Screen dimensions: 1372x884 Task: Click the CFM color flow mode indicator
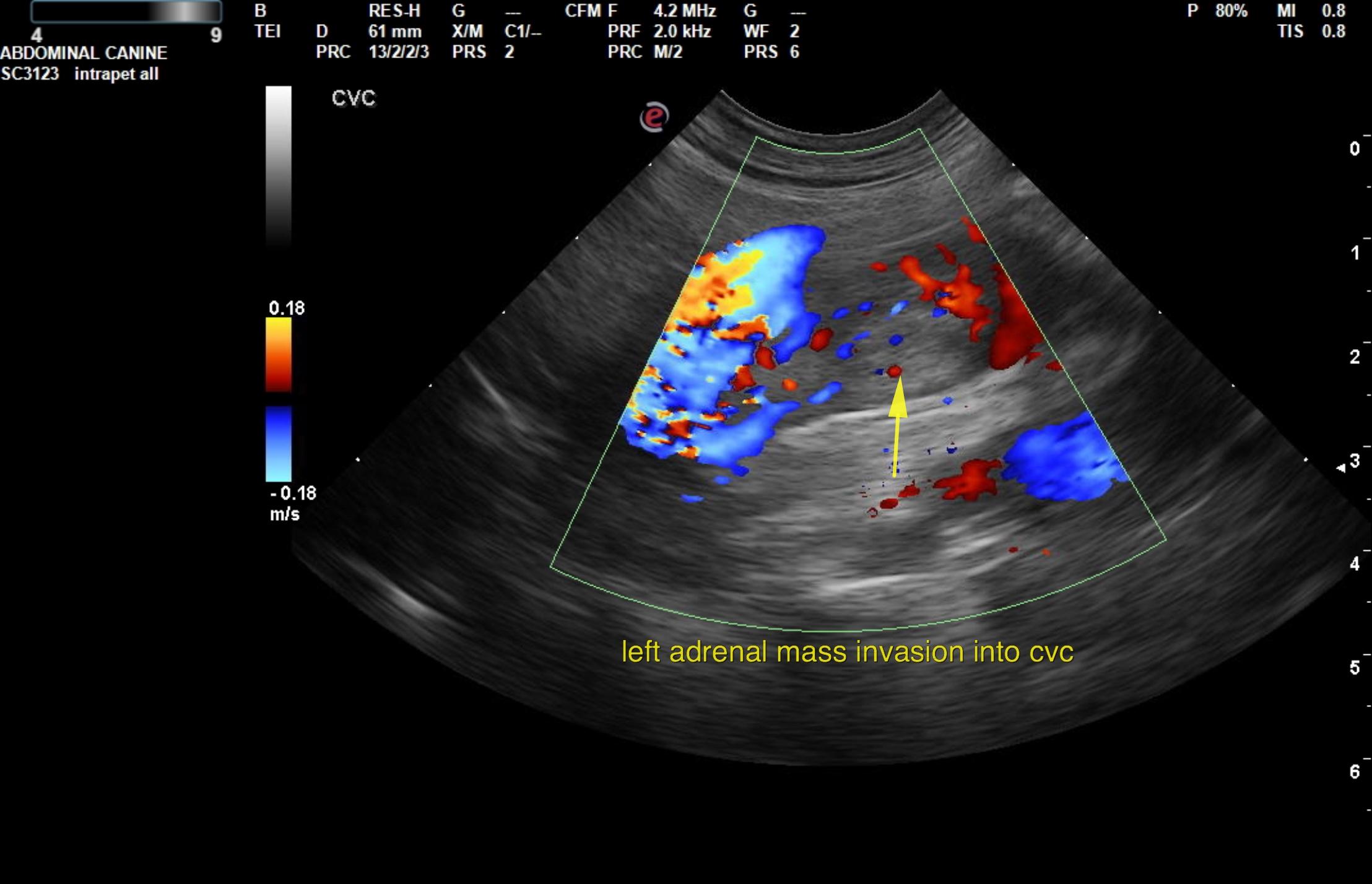[x=584, y=11]
